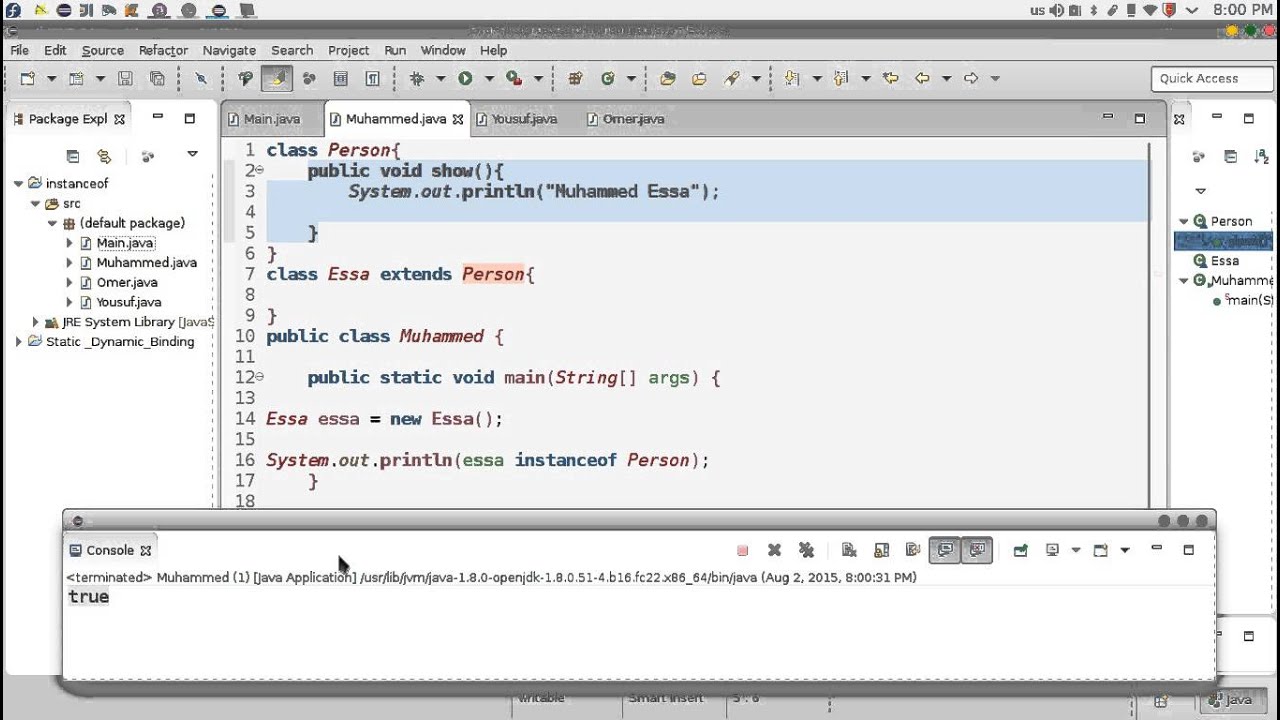
Task: Expand the Static _Dynamic_Binding project
Action: point(18,341)
